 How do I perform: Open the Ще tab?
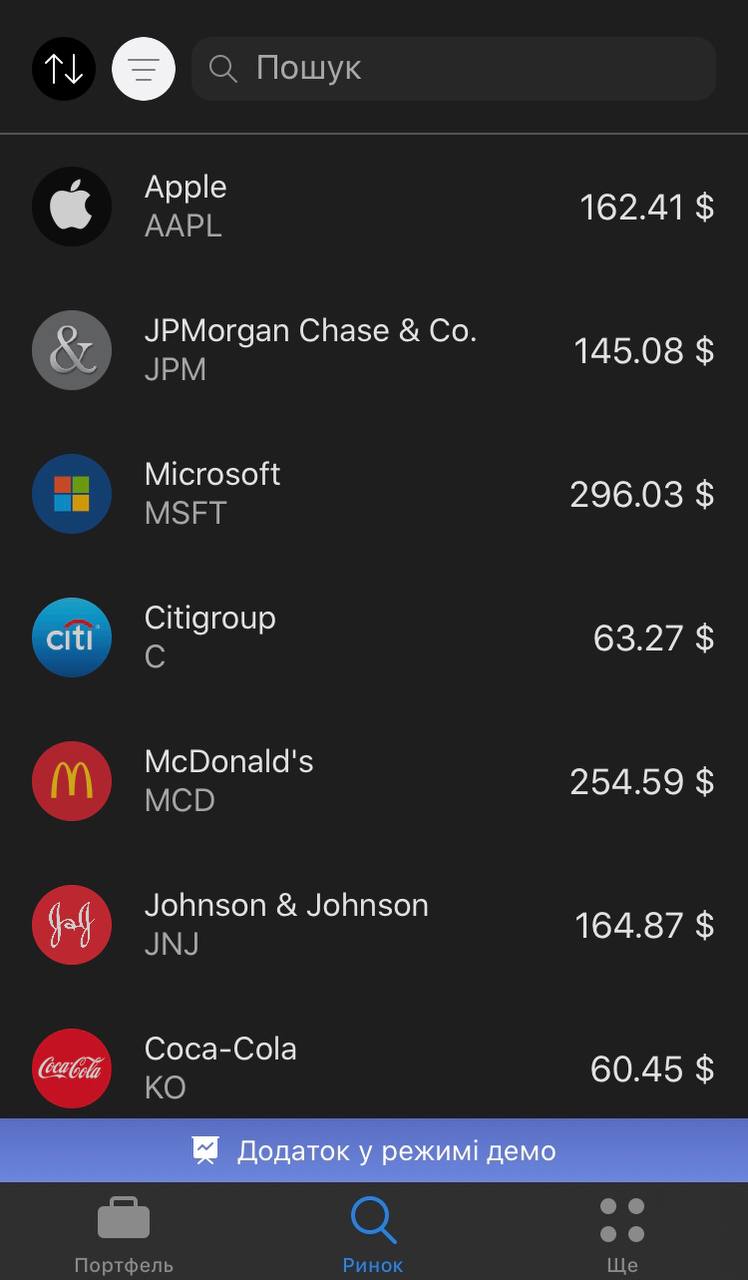(622, 1236)
